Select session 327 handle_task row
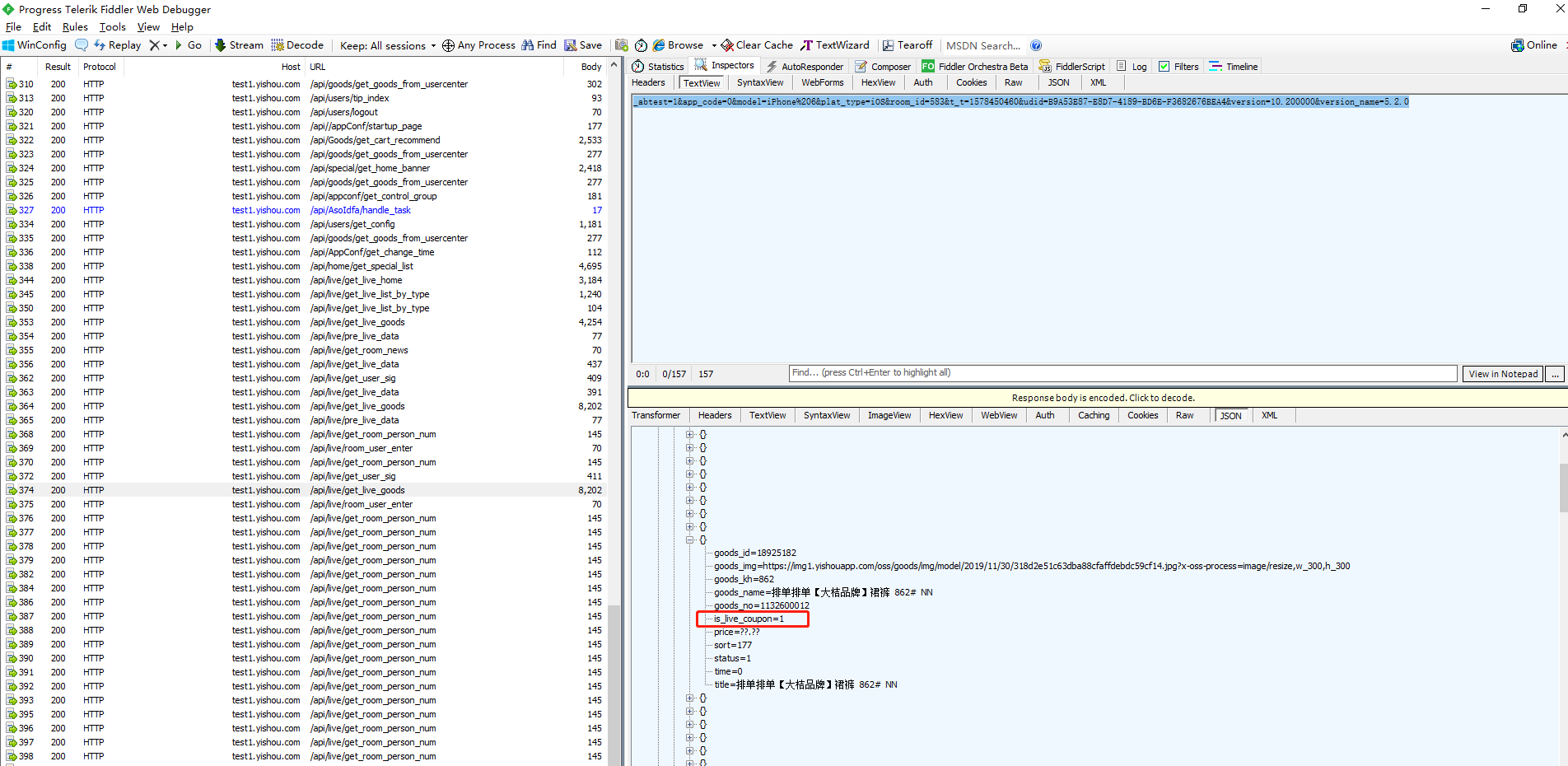The image size is (1568, 766). click(x=305, y=210)
